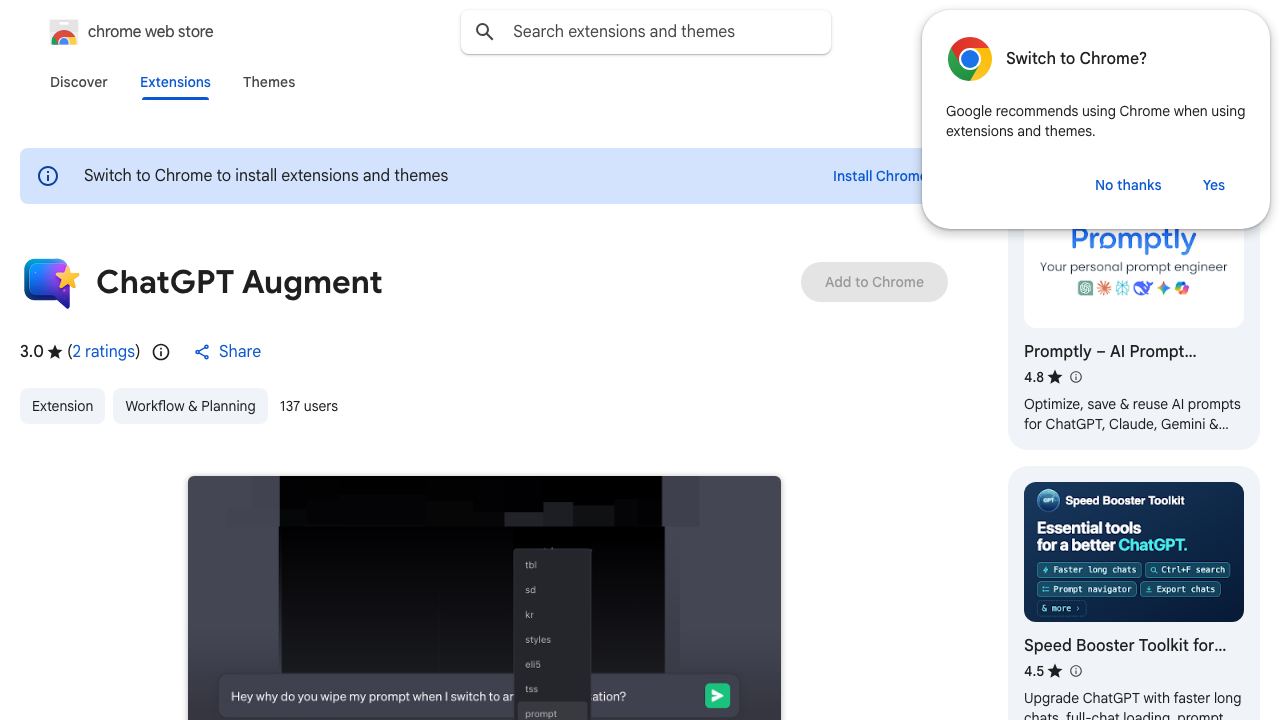Click info icon beside Promptly 4.8 rating
This screenshot has height=720, width=1280.
pyautogui.click(x=1076, y=377)
